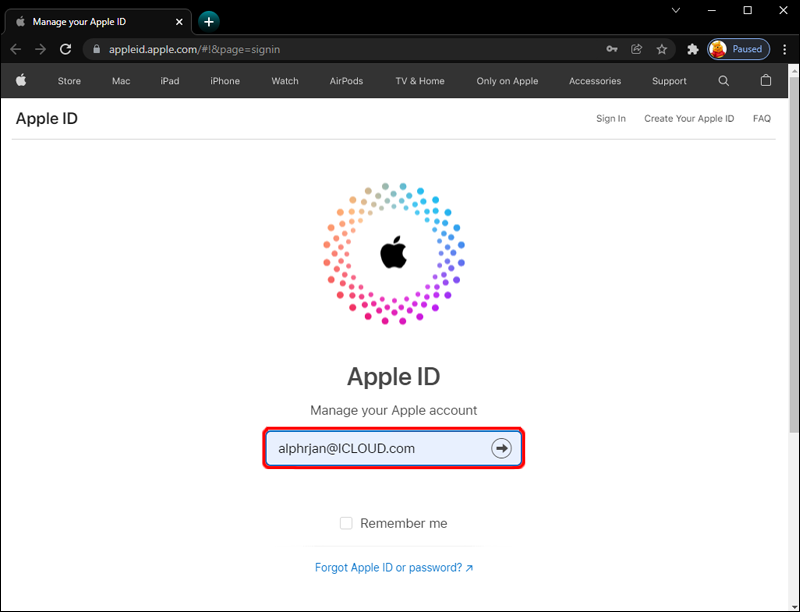Open the Watch menu

click(x=285, y=81)
